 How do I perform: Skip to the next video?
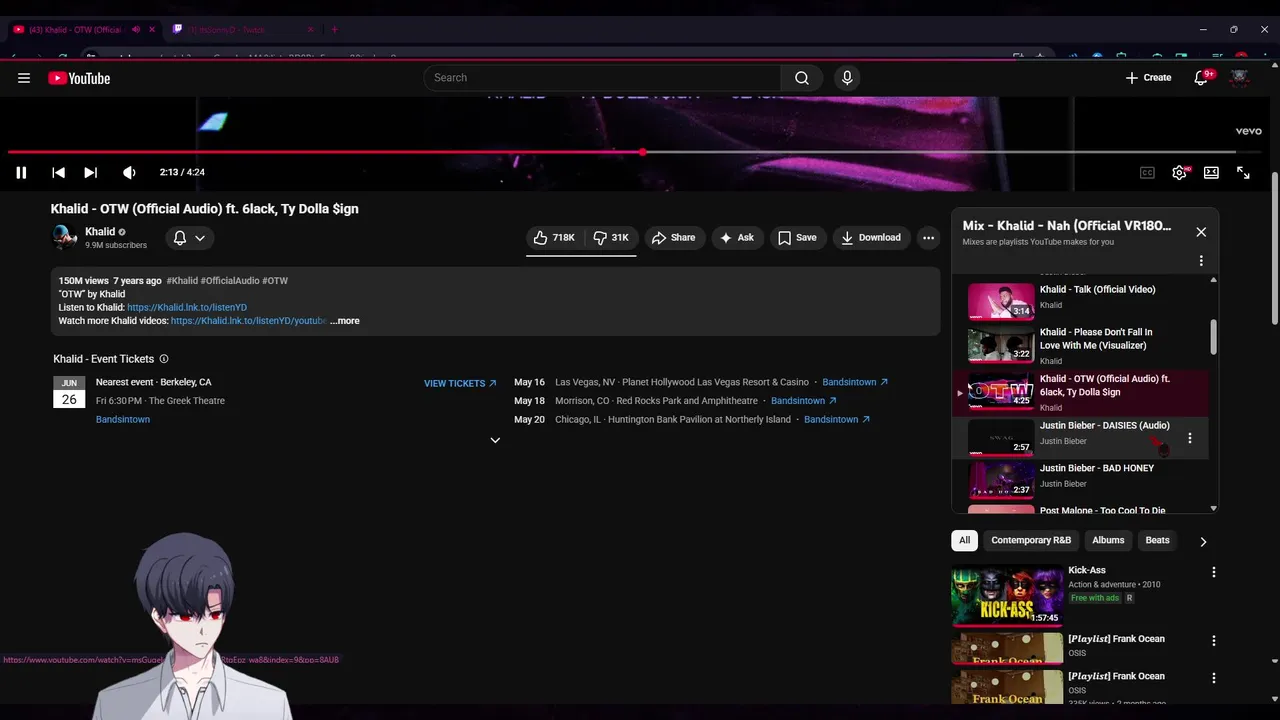[90, 173]
